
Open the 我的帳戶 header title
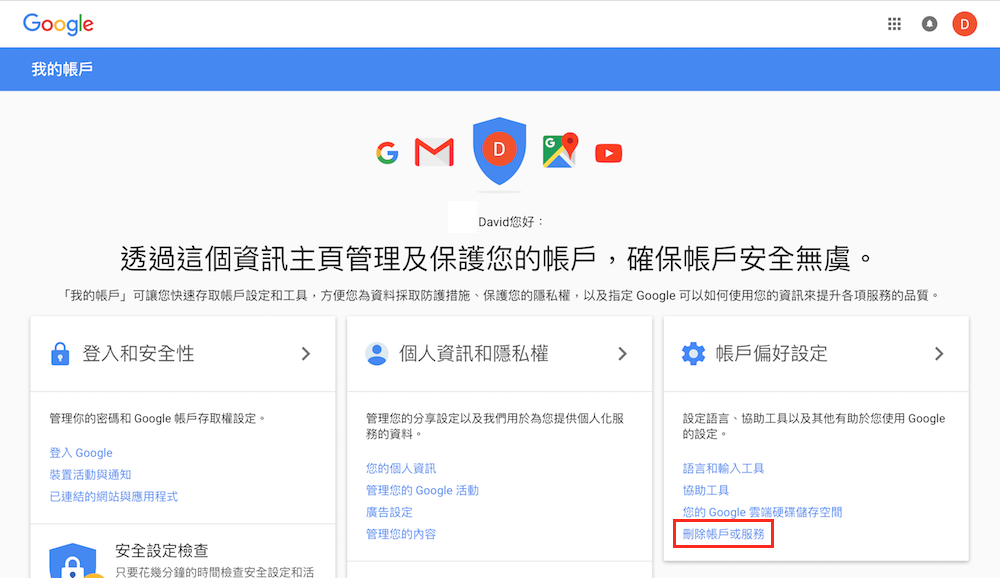point(62,69)
